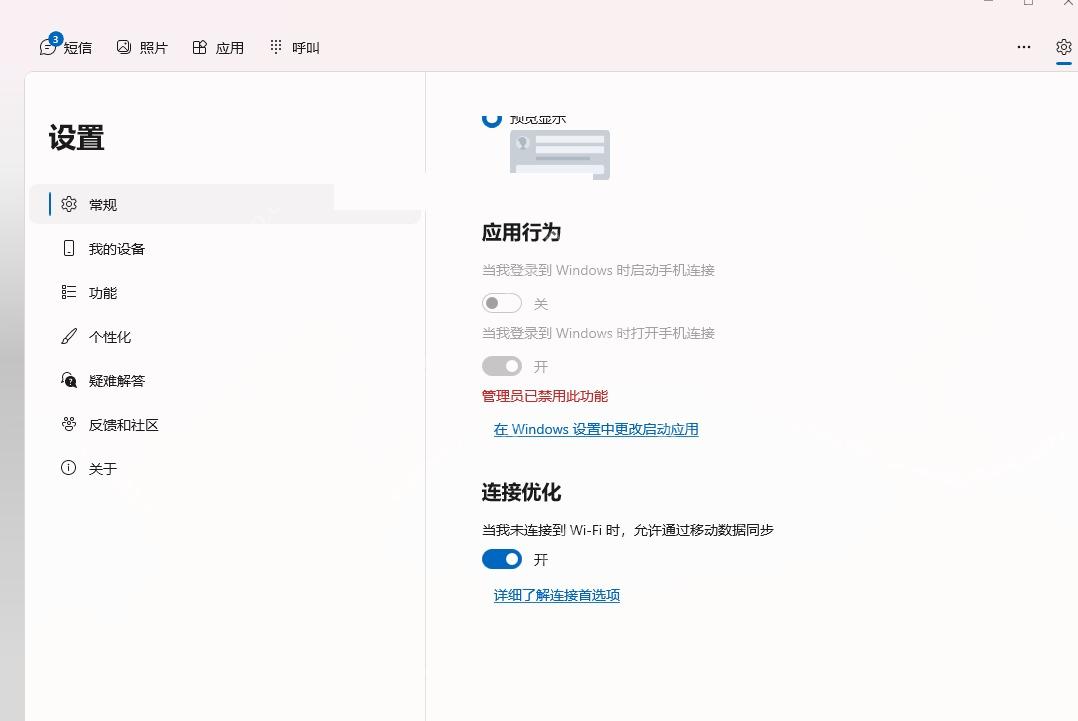Click the notification preview thumbnail image

coord(560,155)
